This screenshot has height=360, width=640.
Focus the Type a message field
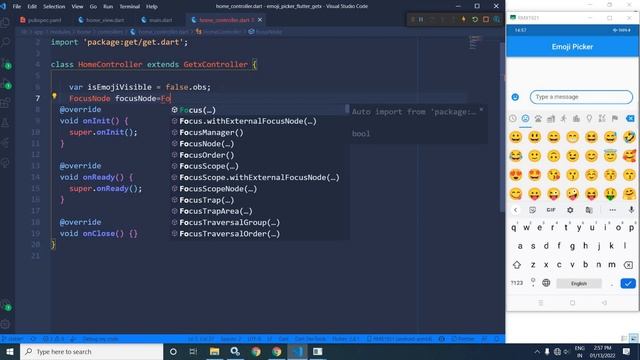581,97
